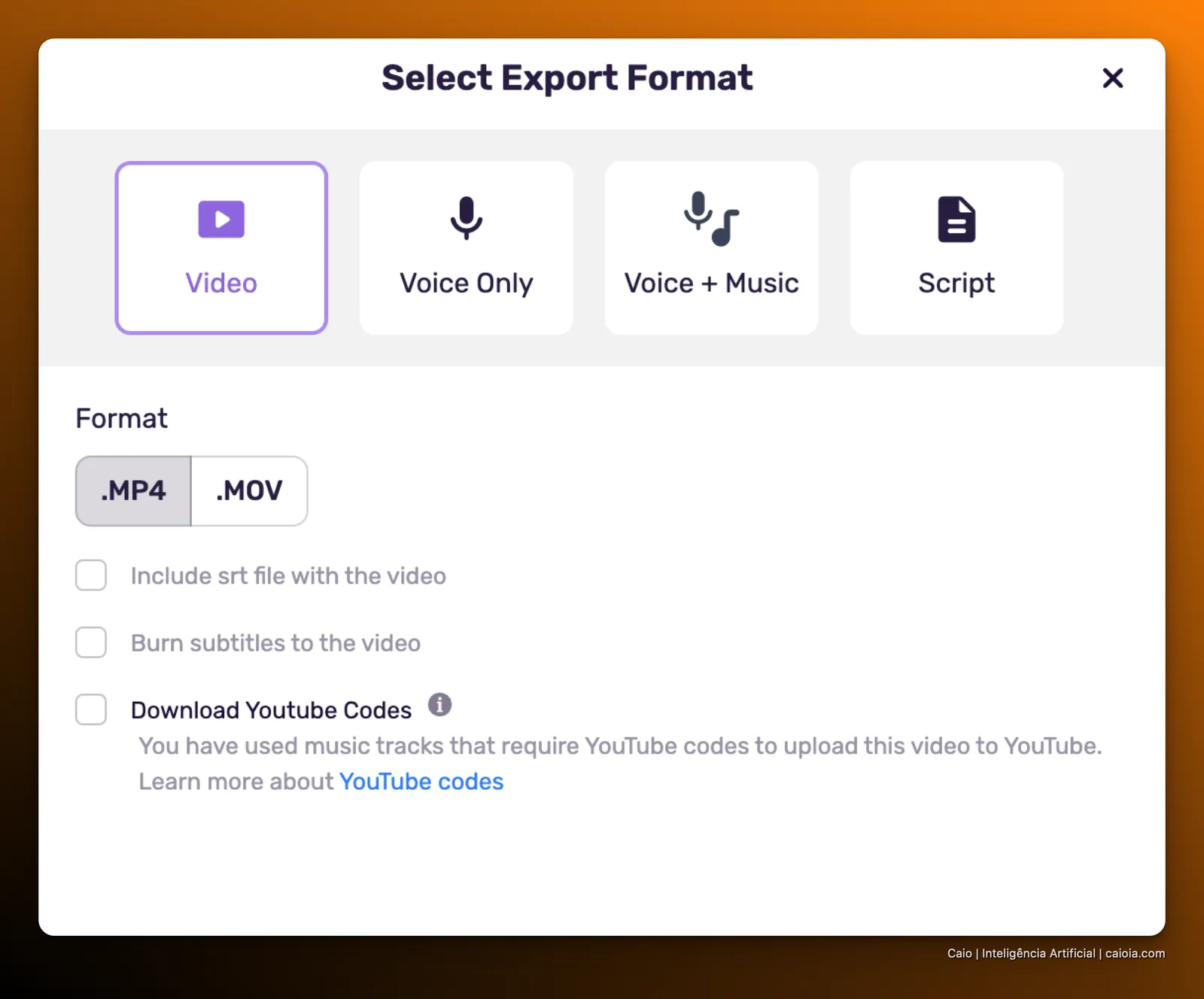Open the YouTube codes link
Screen dimensions: 1204x999
click(x=421, y=782)
